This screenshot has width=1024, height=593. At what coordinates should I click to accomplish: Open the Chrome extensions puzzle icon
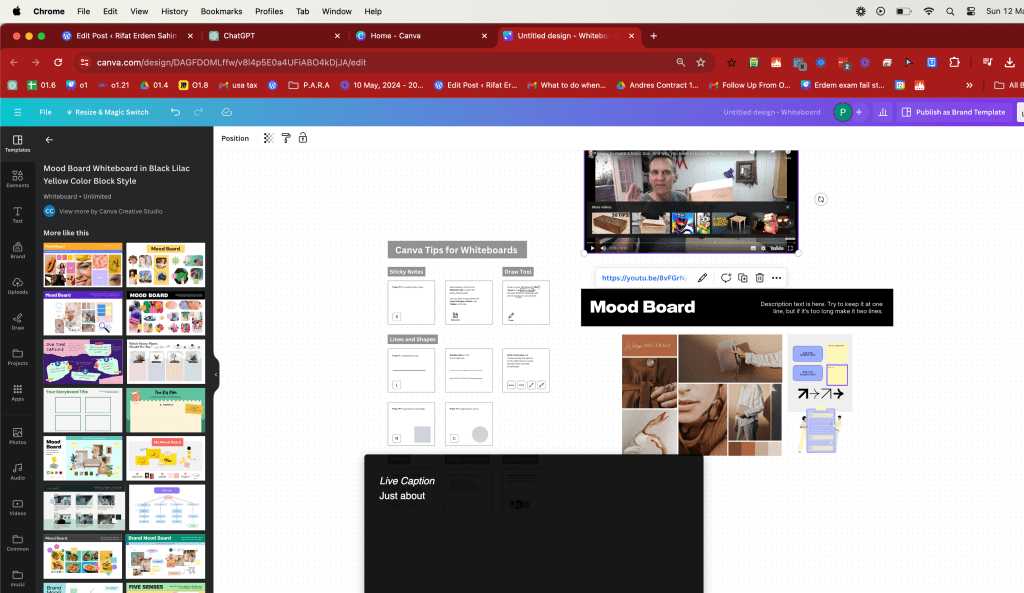pyautogui.click(x=954, y=63)
